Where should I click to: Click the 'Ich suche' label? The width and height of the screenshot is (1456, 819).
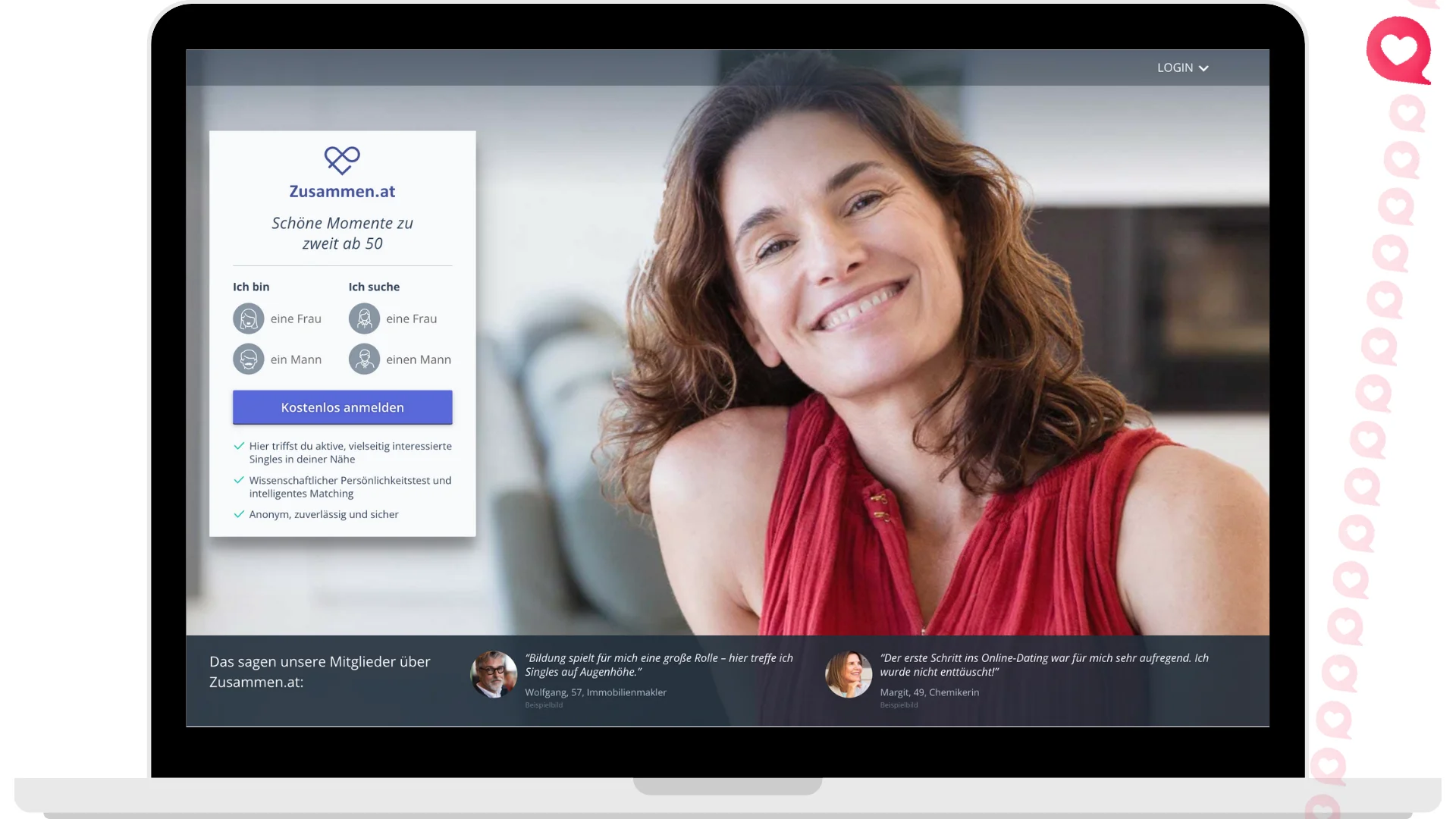[x=374, y=287]
